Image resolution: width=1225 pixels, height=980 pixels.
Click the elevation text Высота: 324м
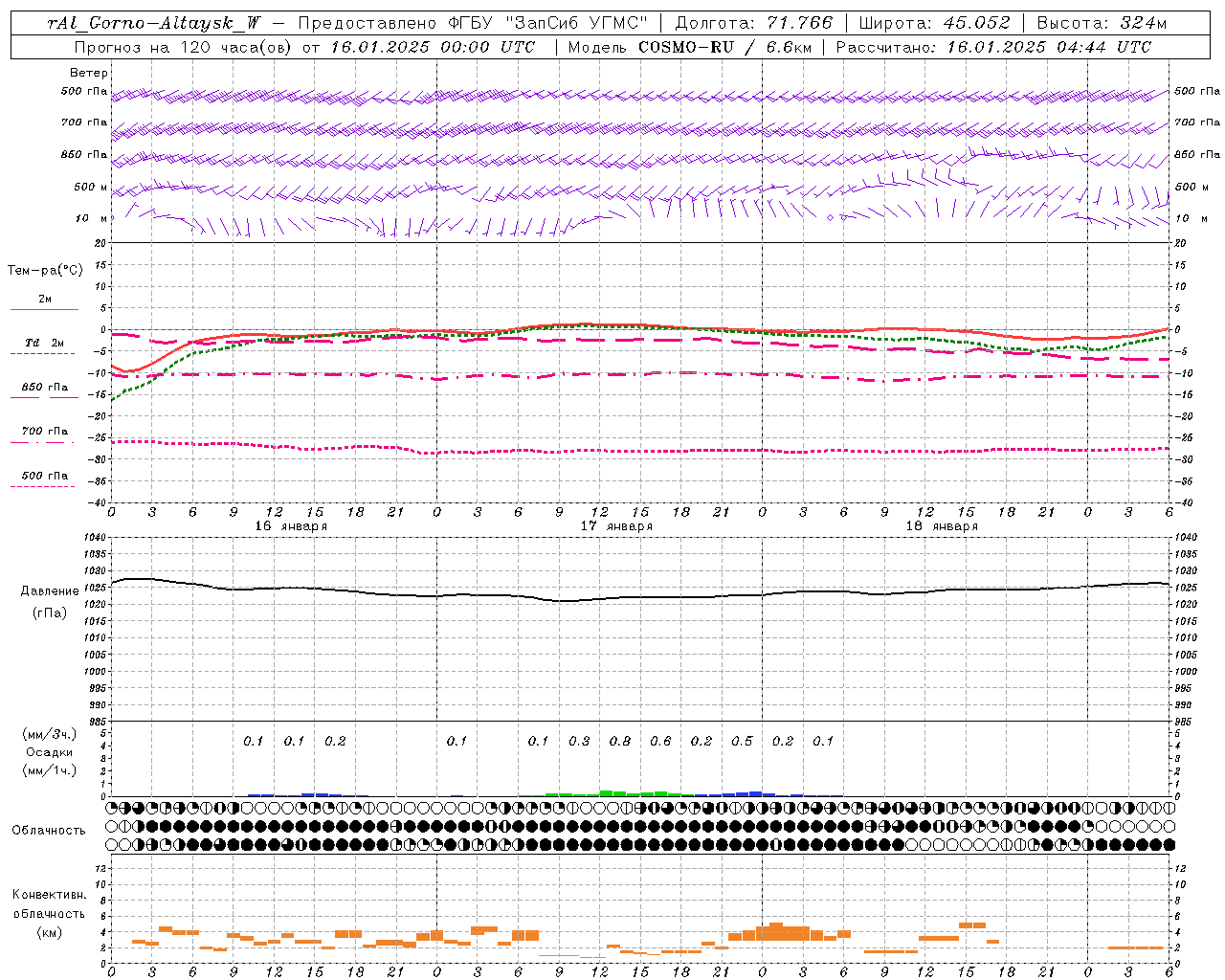pos(1102,23)
